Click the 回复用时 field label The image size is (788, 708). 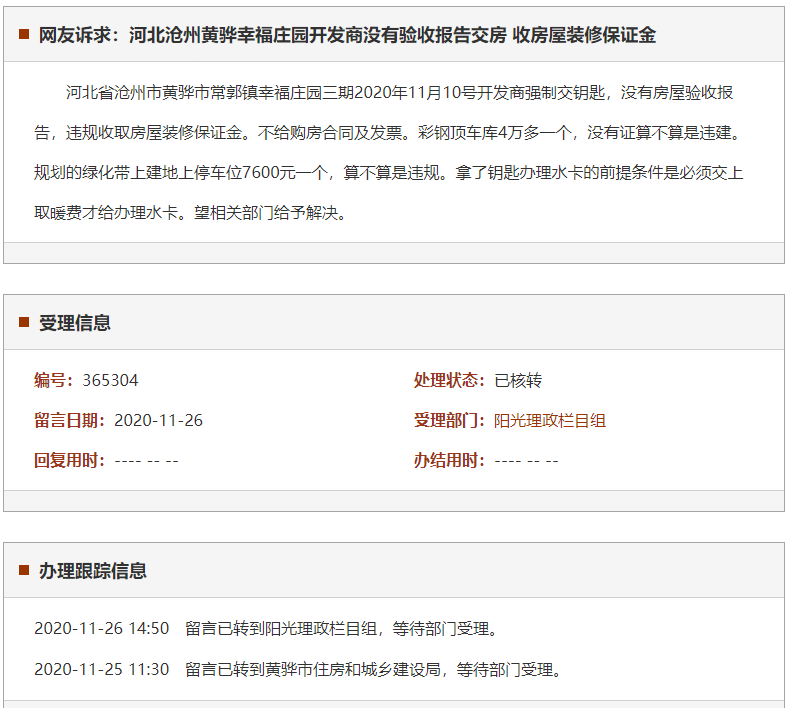72,460
